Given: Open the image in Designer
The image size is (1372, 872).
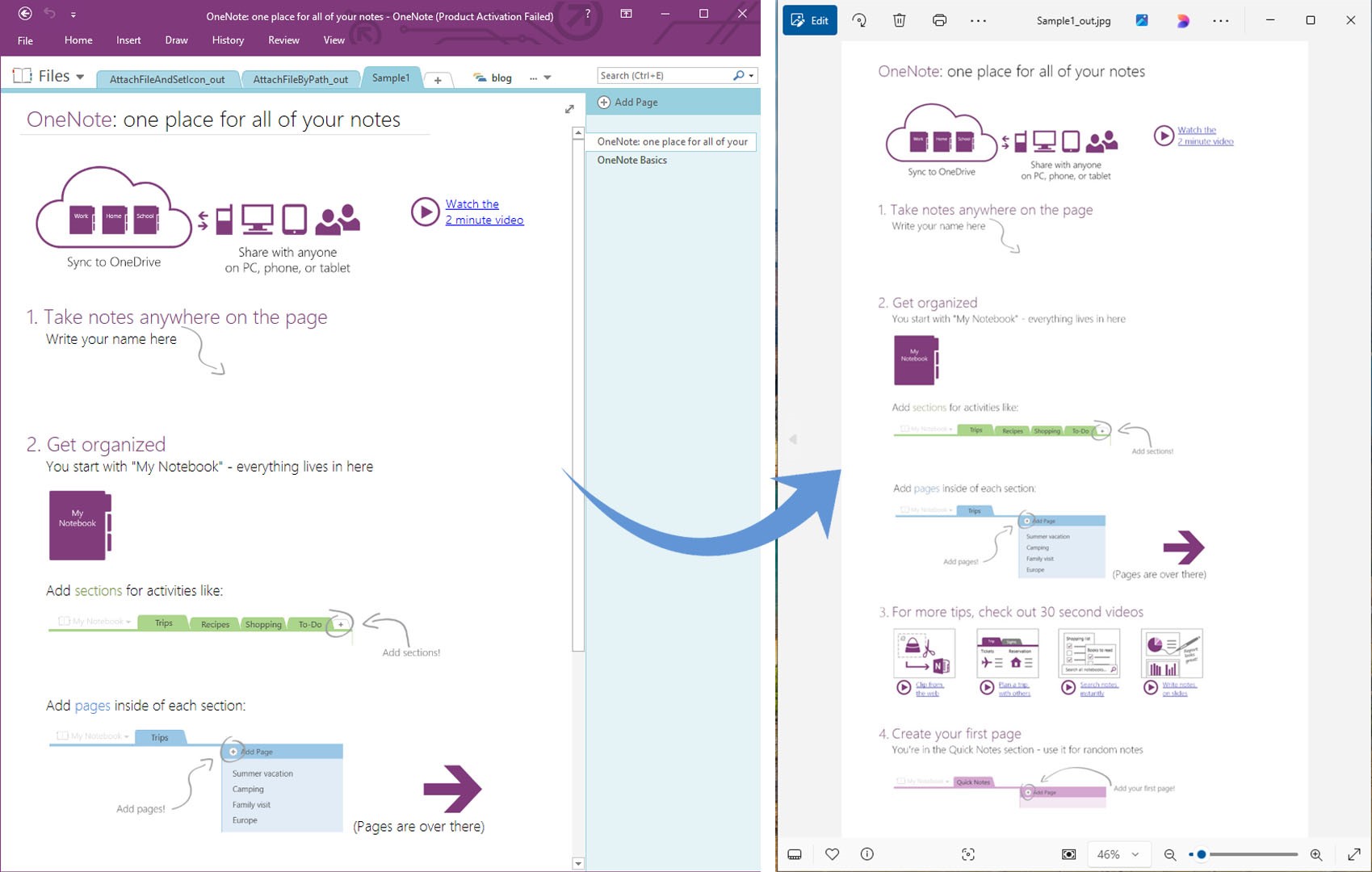Looking at the screenshot, I should [x=1182, y=20].
